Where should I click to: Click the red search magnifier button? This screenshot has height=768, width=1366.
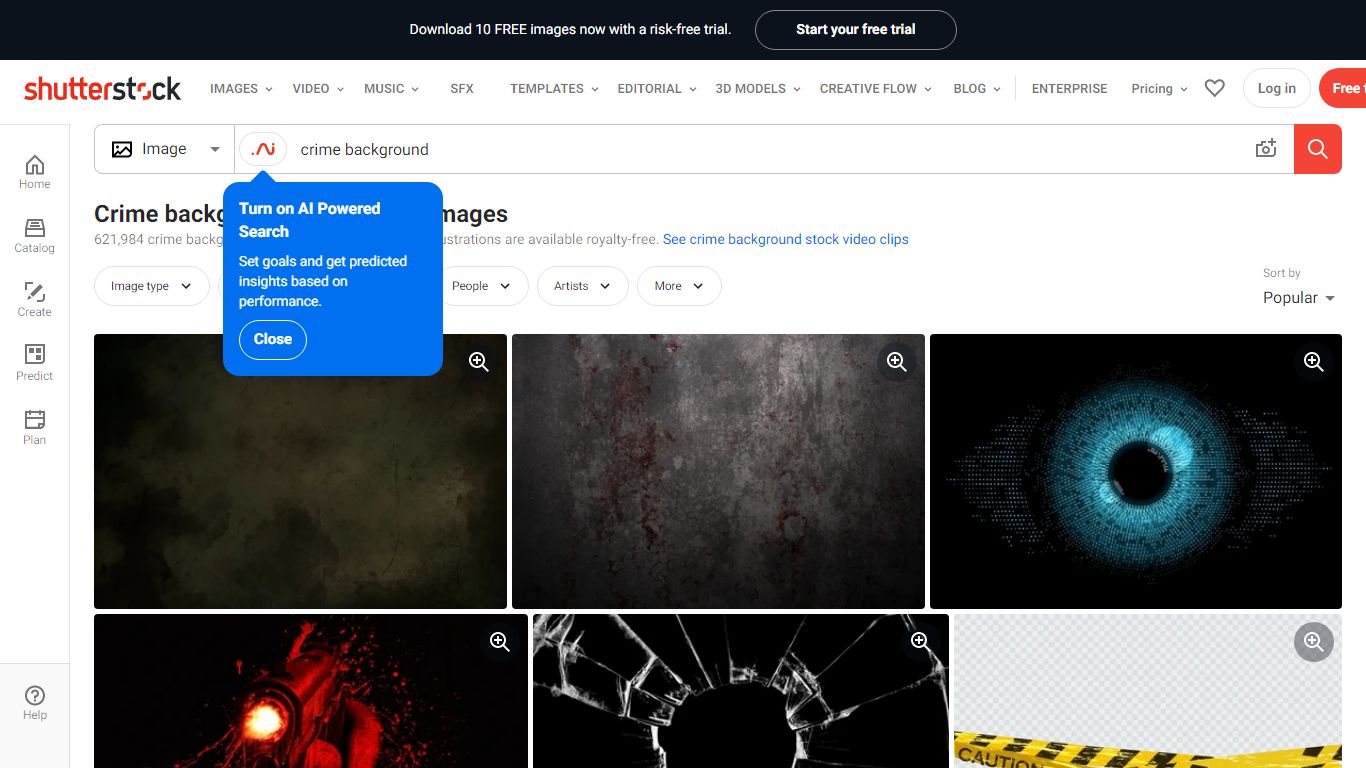1318,149
